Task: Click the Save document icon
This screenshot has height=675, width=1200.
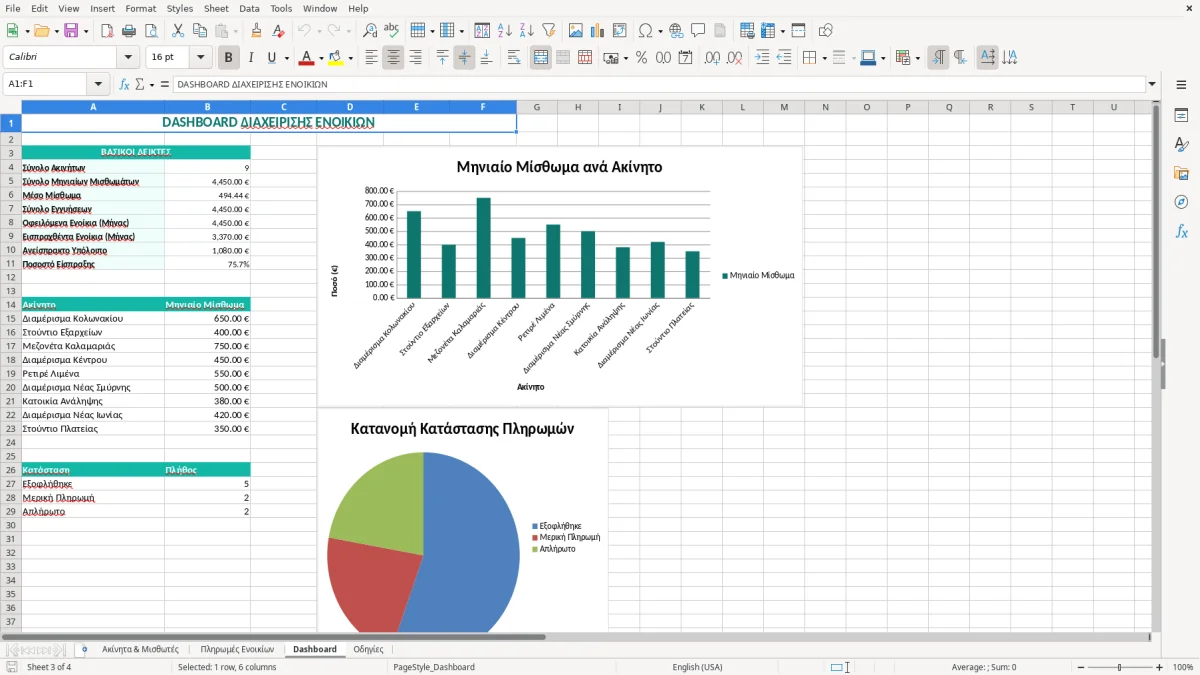Action: pyautogui.click(x=71, y=31)
